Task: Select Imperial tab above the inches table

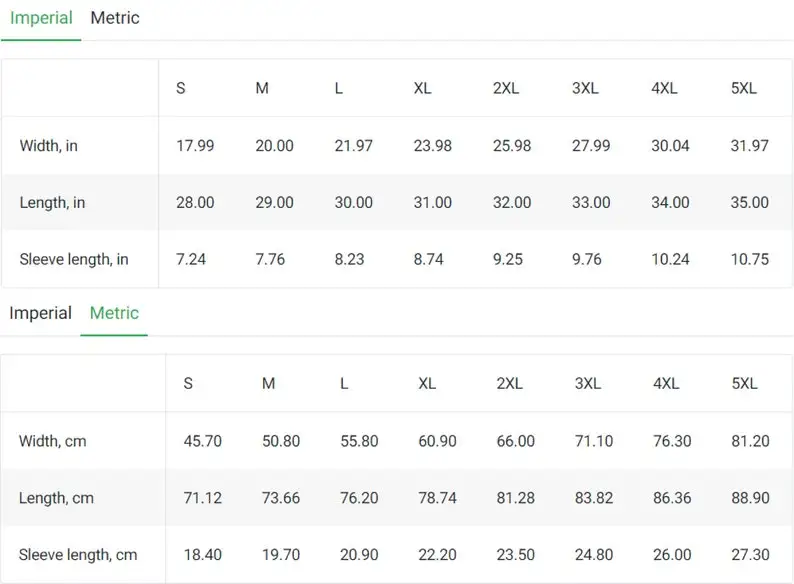Action: 41,18
